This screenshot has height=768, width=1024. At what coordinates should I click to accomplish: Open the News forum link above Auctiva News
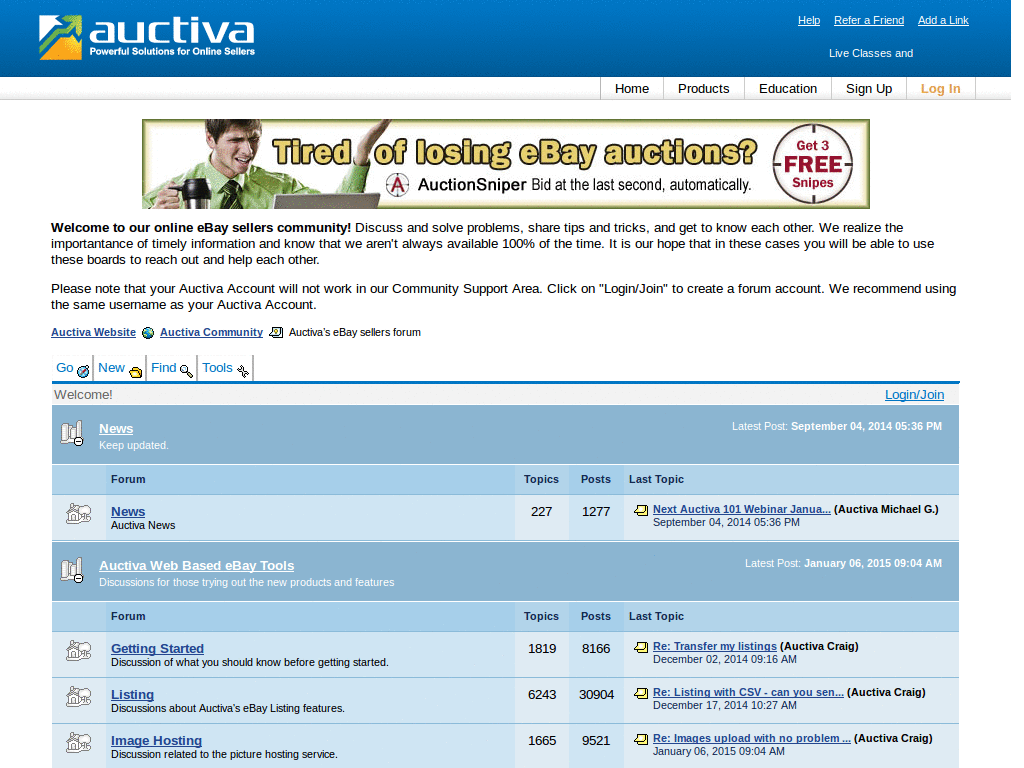pos(128,512)
